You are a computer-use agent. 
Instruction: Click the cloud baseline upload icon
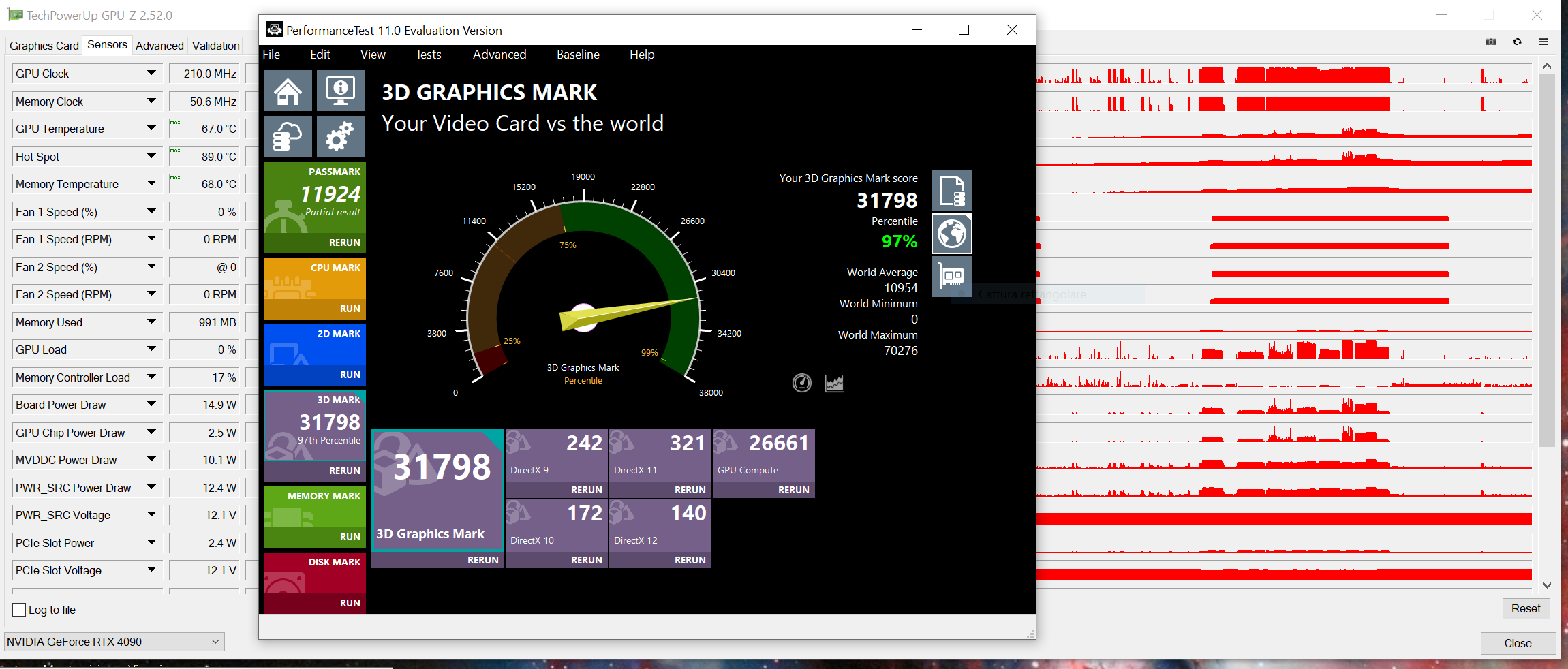coord(288,136)
